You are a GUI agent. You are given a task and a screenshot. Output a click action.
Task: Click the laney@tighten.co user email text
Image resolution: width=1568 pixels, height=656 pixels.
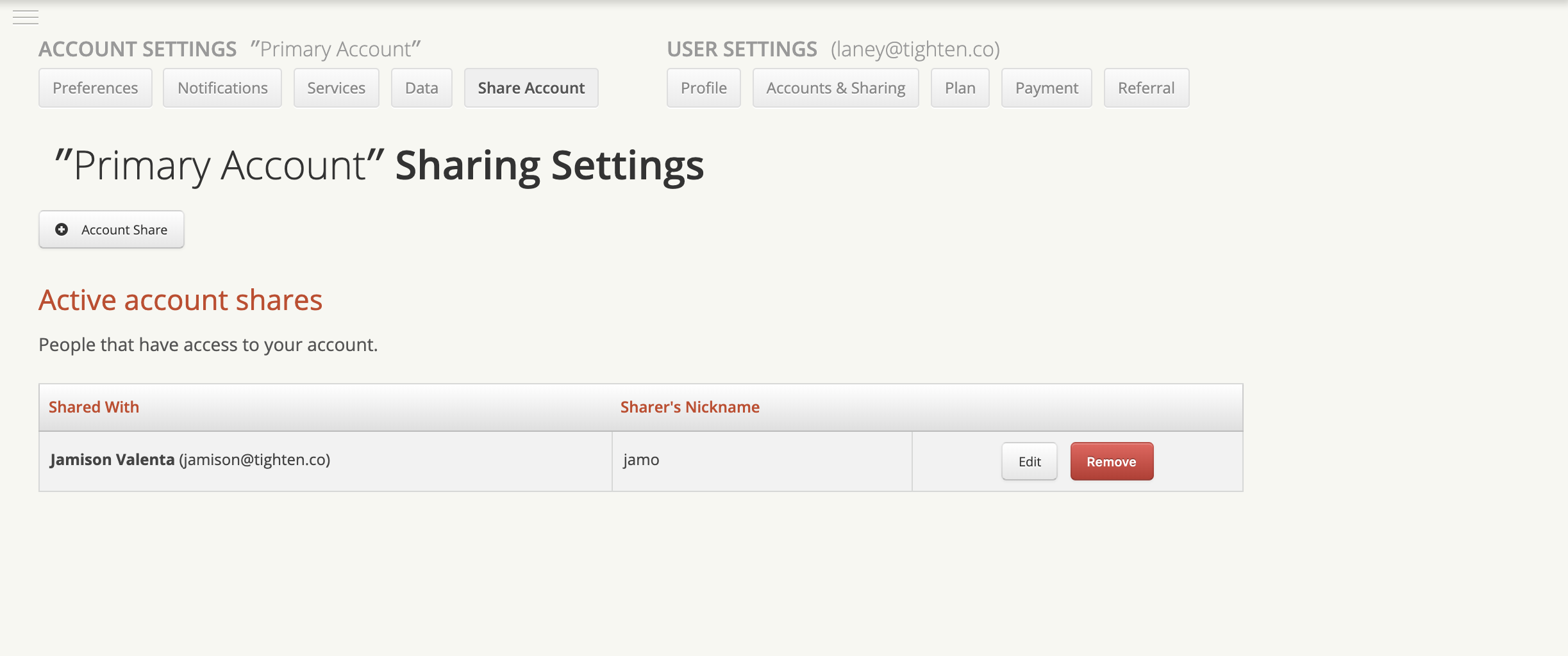tap(915, 49)
